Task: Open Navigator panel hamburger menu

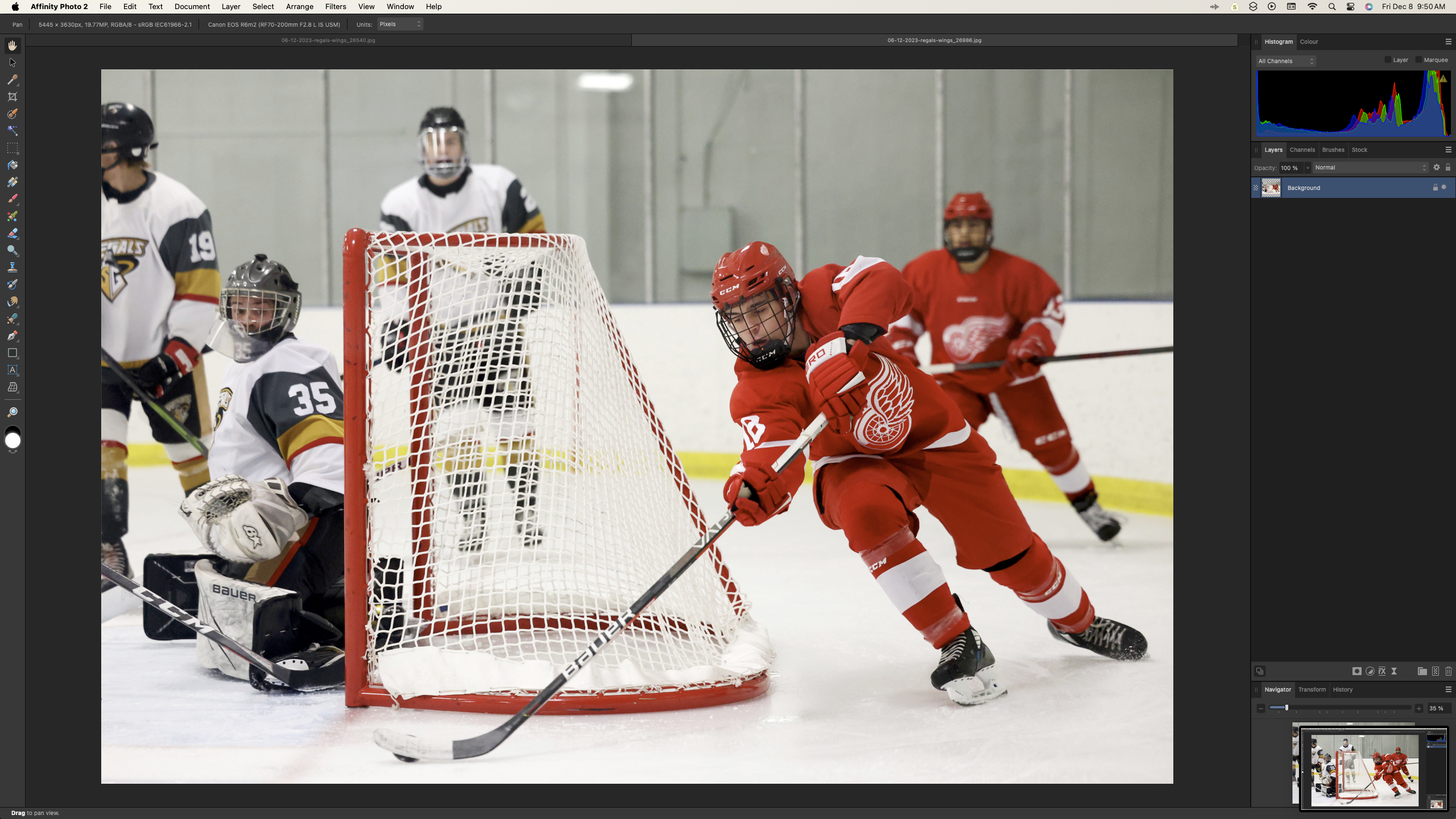Action: tap(1448, 689)
